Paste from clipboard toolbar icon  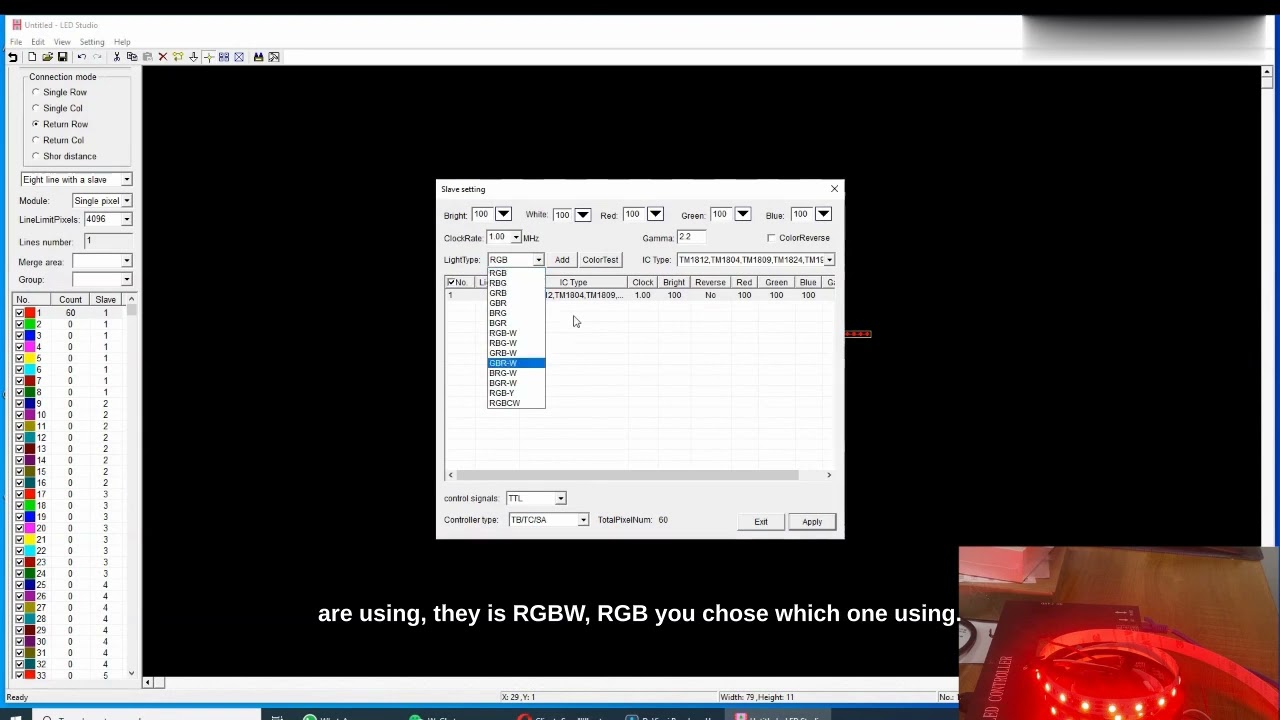click(147, 57)
